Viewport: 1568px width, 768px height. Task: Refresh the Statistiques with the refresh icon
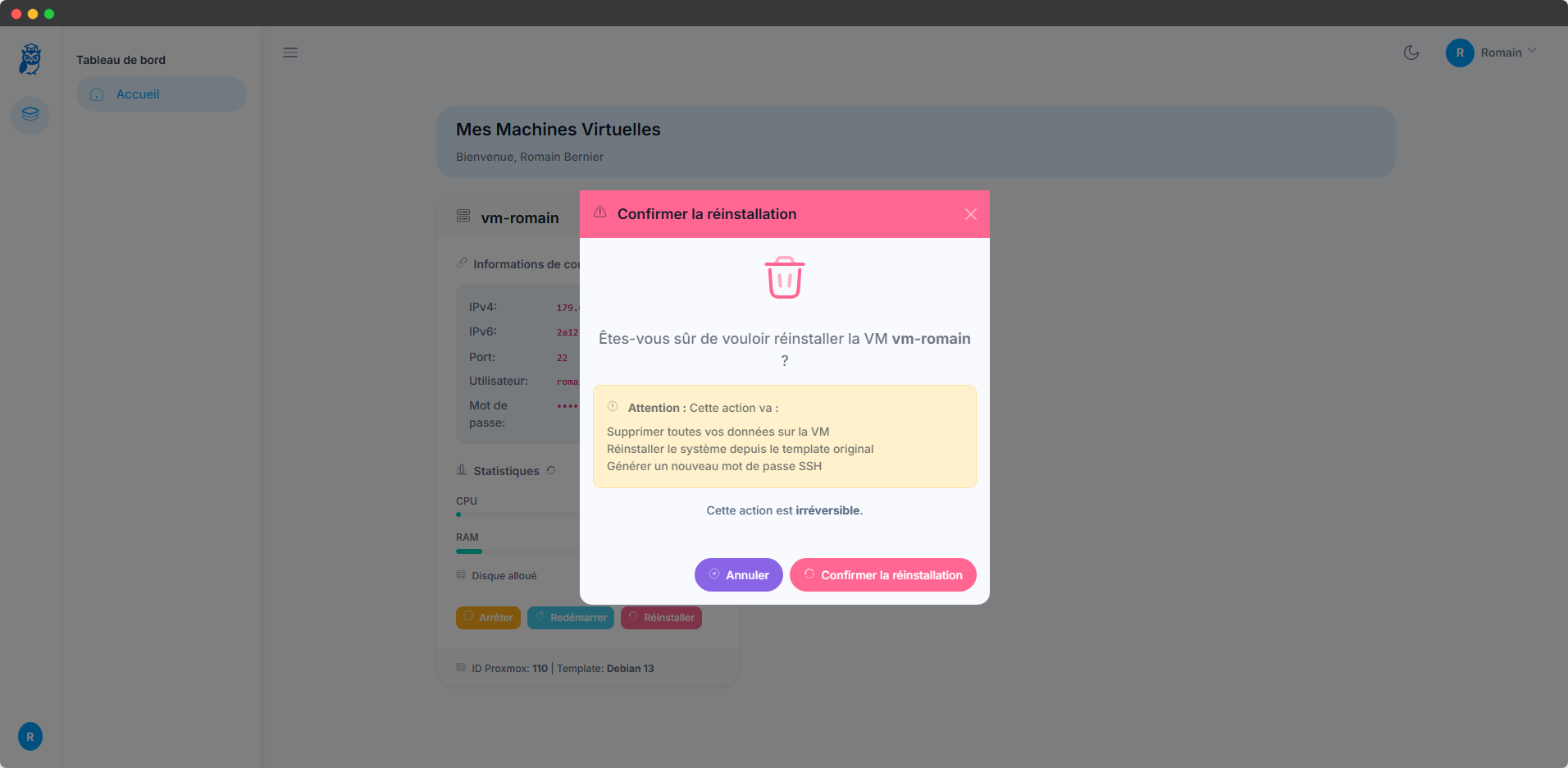click(551, 470)
